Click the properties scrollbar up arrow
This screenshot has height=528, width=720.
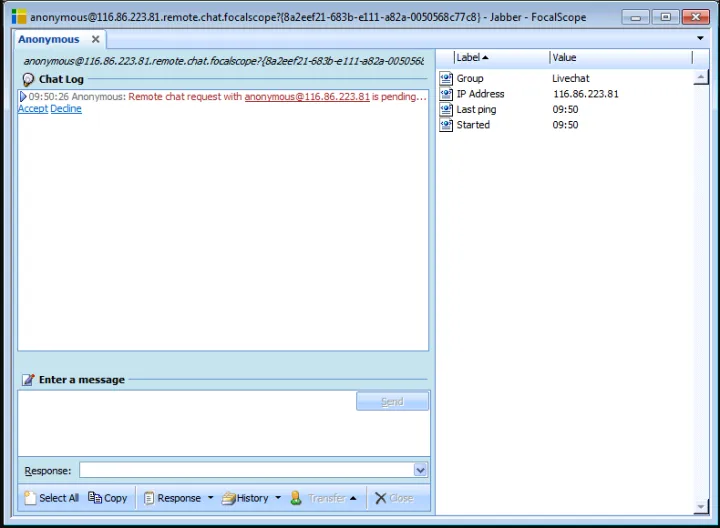[x=701, y=77]
